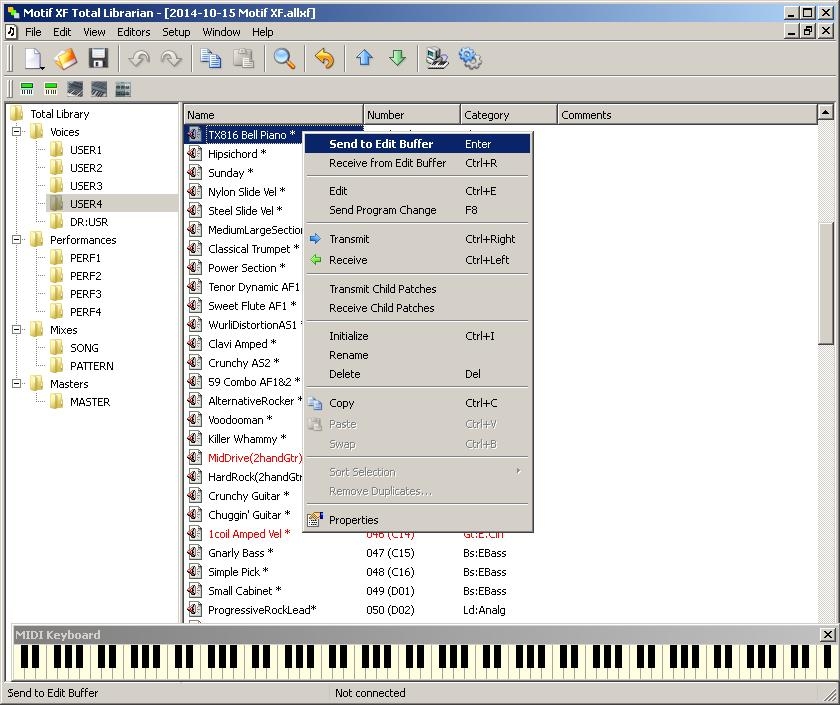Open the File menu
This screenshot has height=705, width=840.
[x=33, y=32]
